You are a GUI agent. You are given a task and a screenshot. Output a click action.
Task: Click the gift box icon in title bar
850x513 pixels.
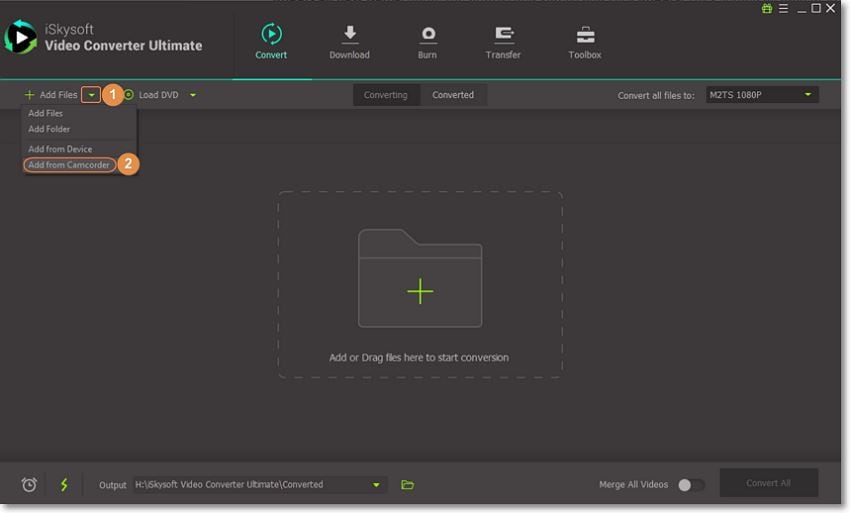point(767,8)
